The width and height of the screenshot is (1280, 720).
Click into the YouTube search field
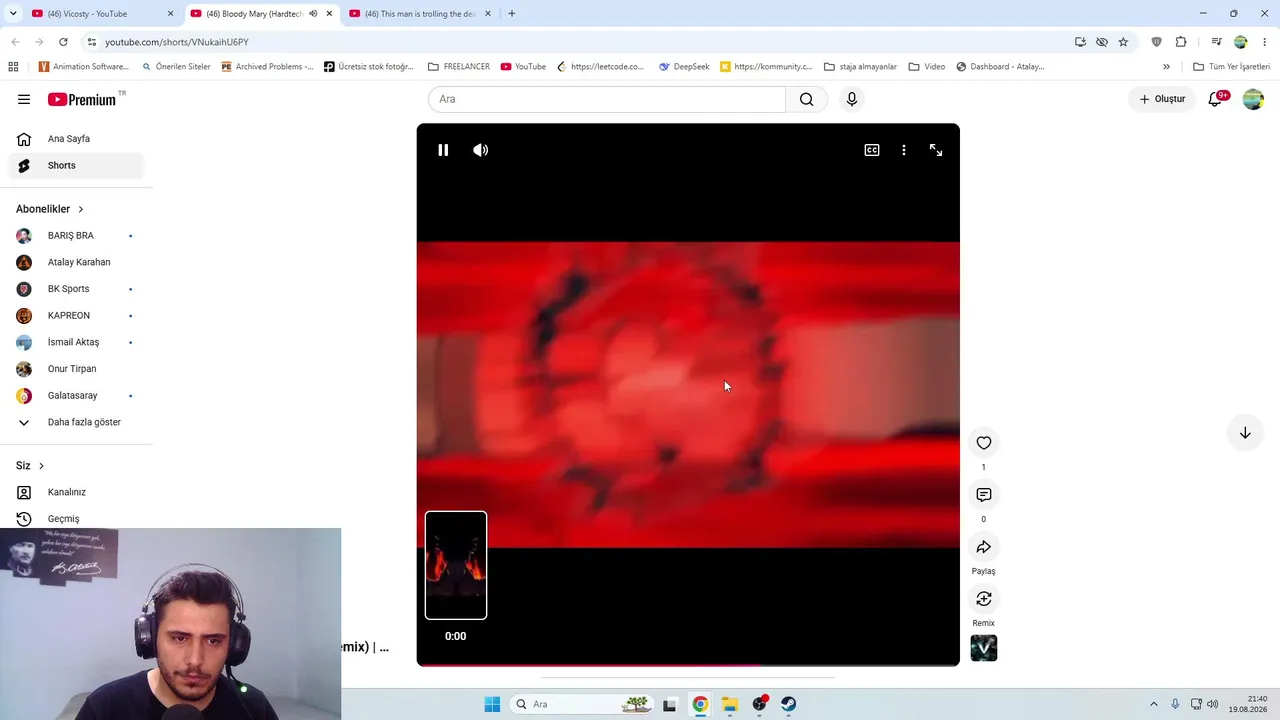click(607, 99)
